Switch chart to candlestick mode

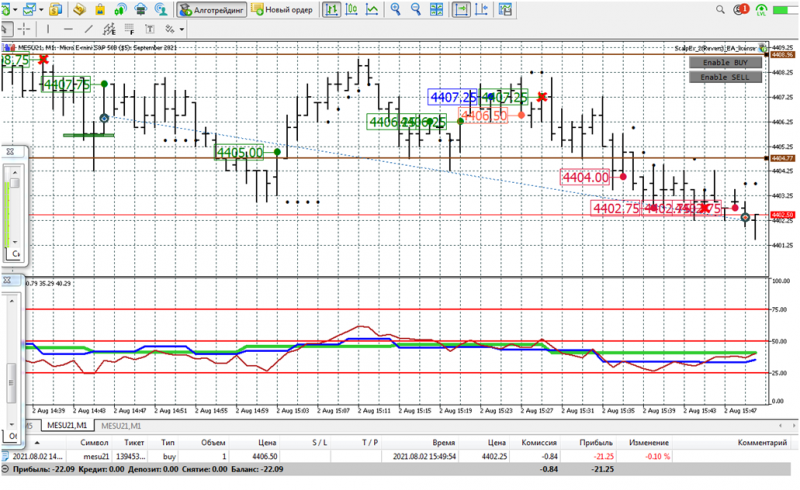[x=352, y=10]
